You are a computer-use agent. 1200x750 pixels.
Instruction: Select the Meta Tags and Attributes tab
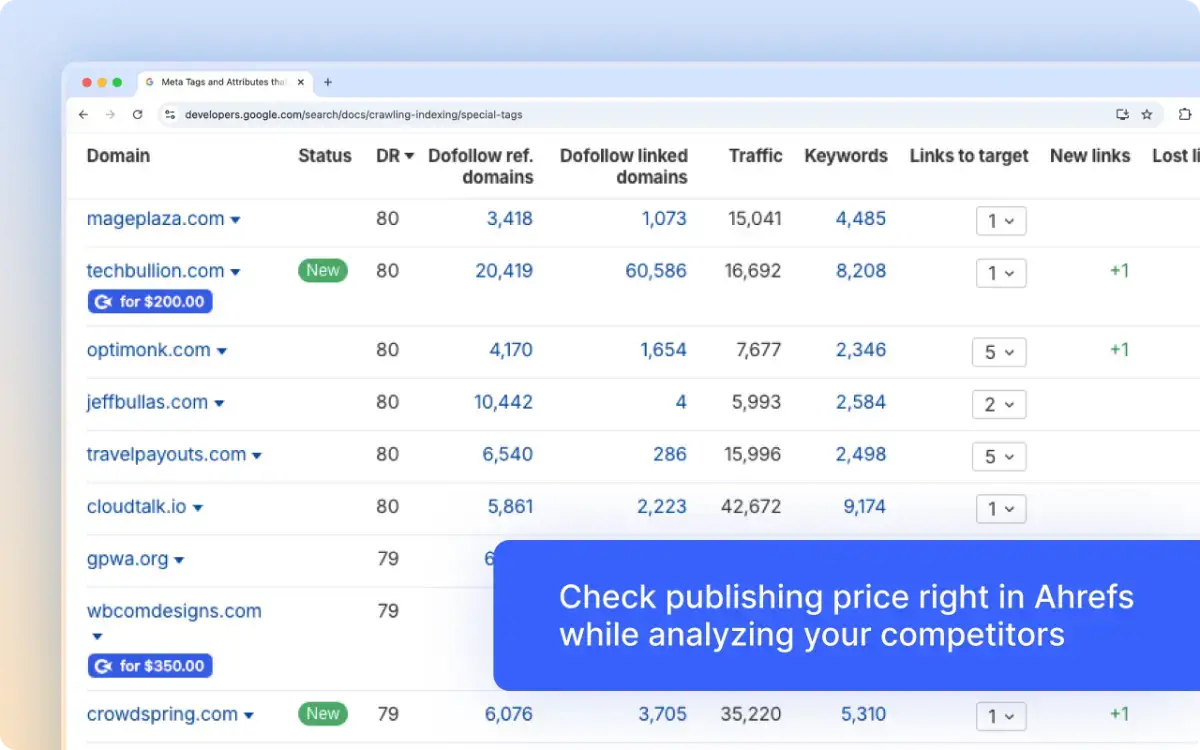pyautogui.click(x=220, y=82)
